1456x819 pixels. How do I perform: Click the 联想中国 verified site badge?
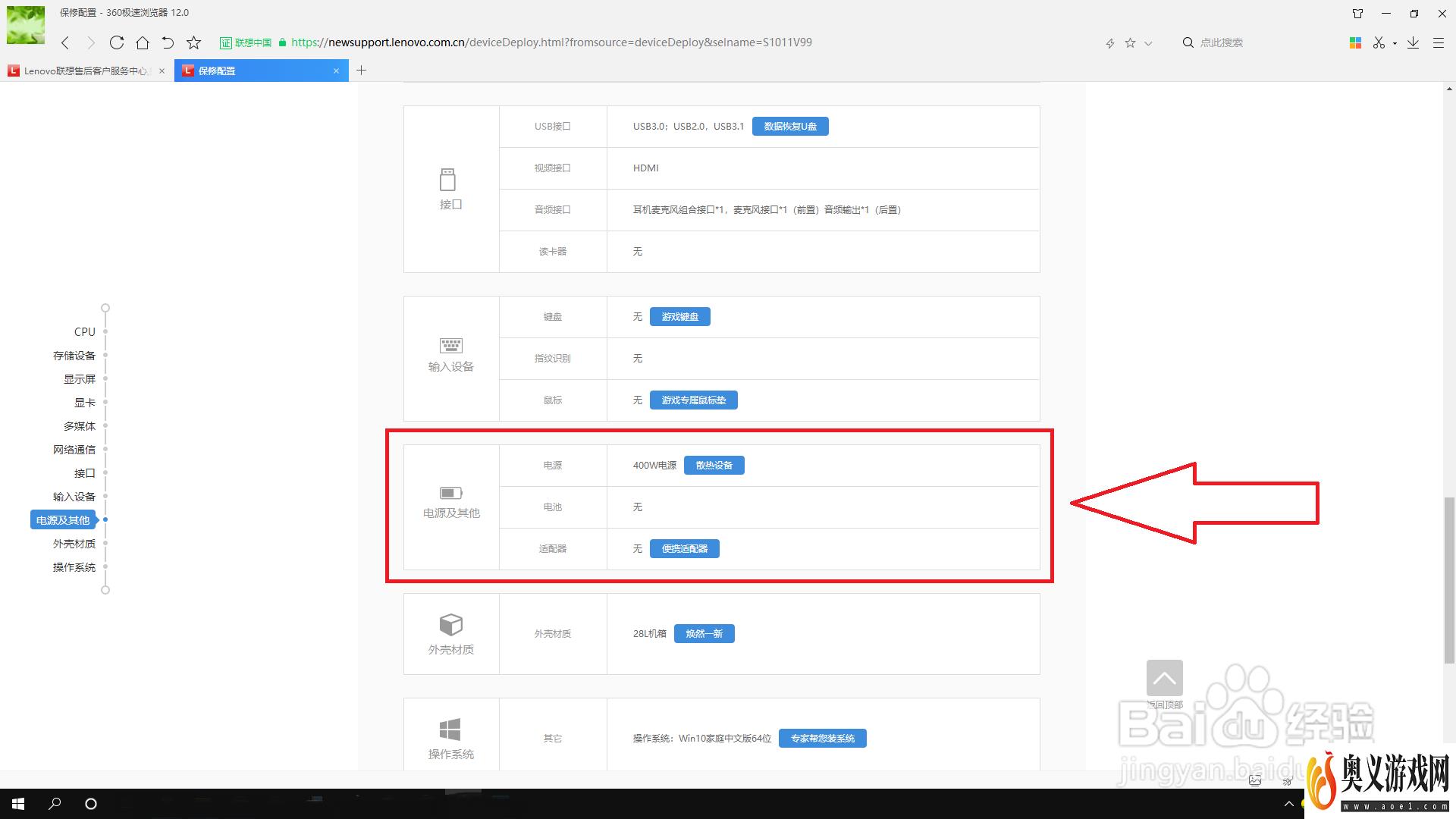click(x=246, y=43)
